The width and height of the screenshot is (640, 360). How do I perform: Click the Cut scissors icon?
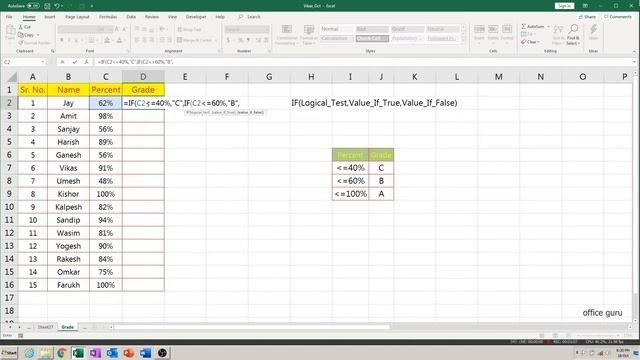click(x=21, y=27)
